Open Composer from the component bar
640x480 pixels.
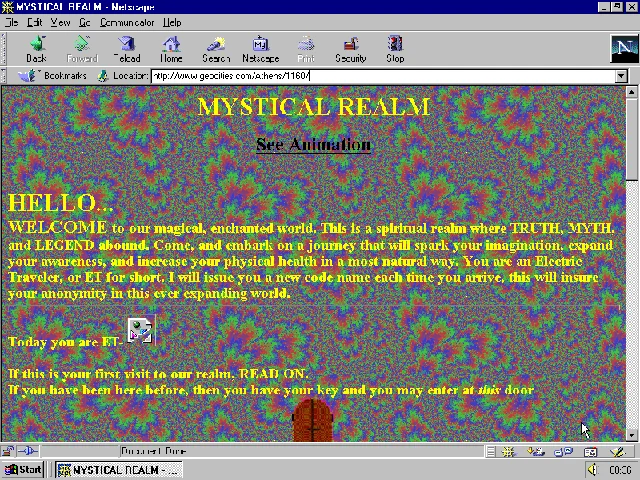tap(618, 451)
